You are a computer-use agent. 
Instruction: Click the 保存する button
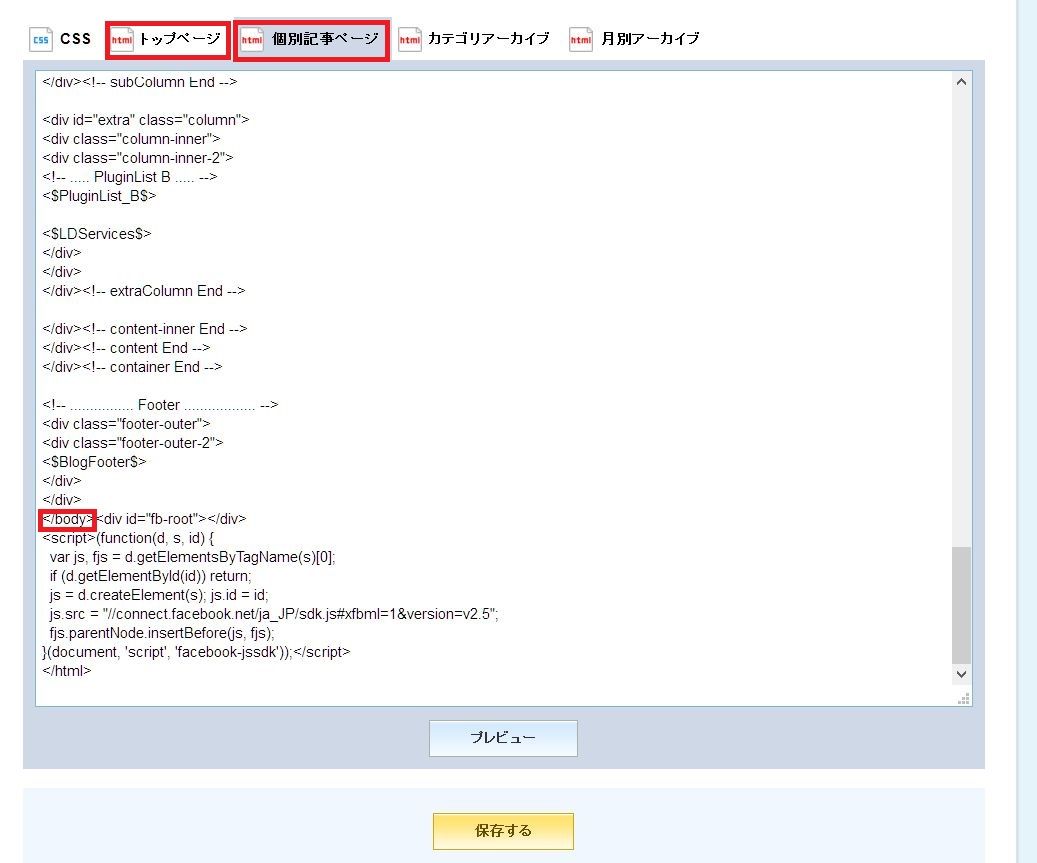[x=503, y=831]
